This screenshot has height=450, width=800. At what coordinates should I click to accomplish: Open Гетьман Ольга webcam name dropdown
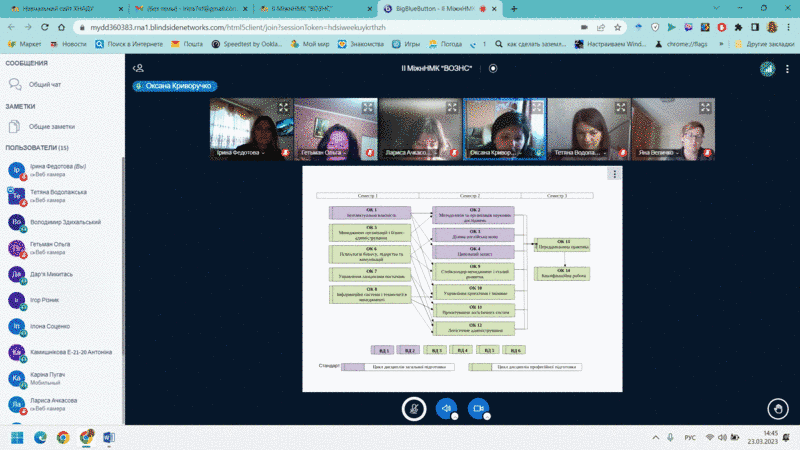tap(324, 153)
